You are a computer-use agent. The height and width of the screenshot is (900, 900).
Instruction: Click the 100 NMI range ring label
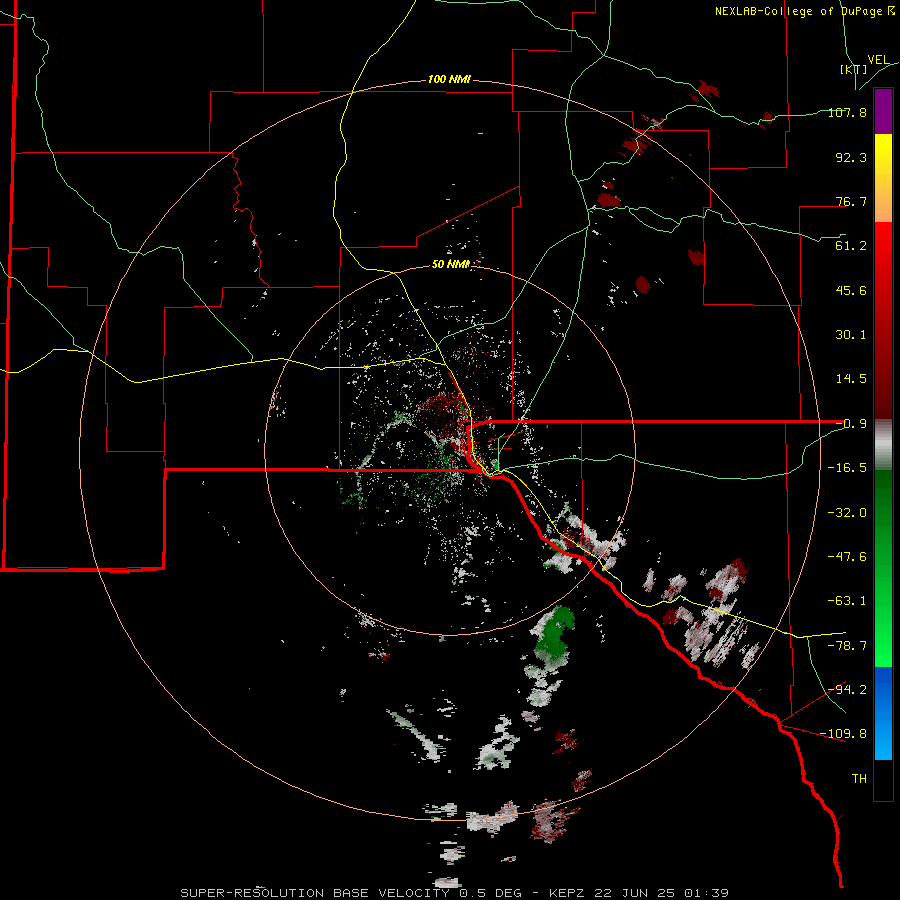449,79
